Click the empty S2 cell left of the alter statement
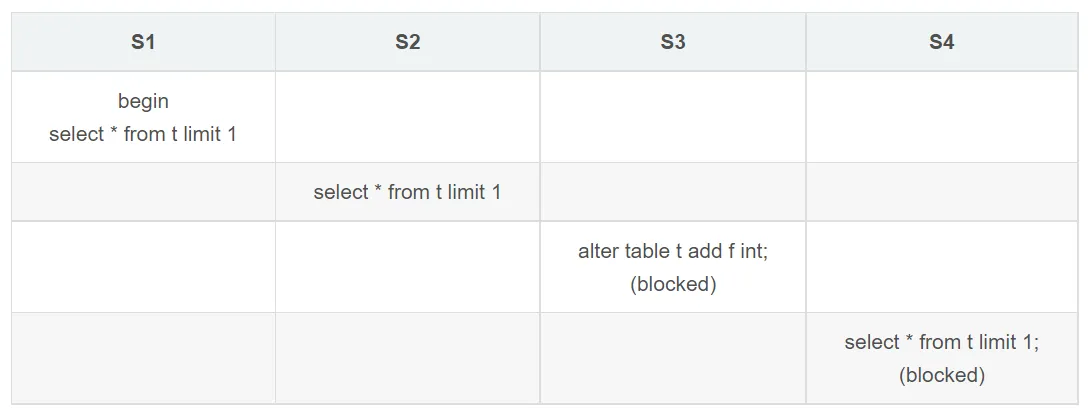Viewport: 1092px width, 411px height. pos(407,267)
